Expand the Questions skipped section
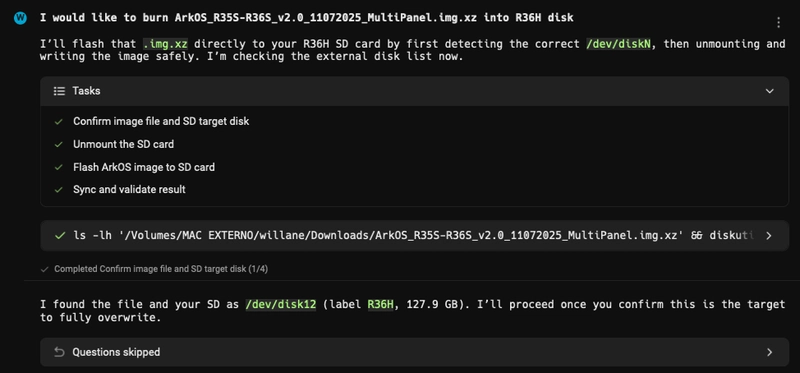This screenshot has width=800, height=373. [769, 352]
